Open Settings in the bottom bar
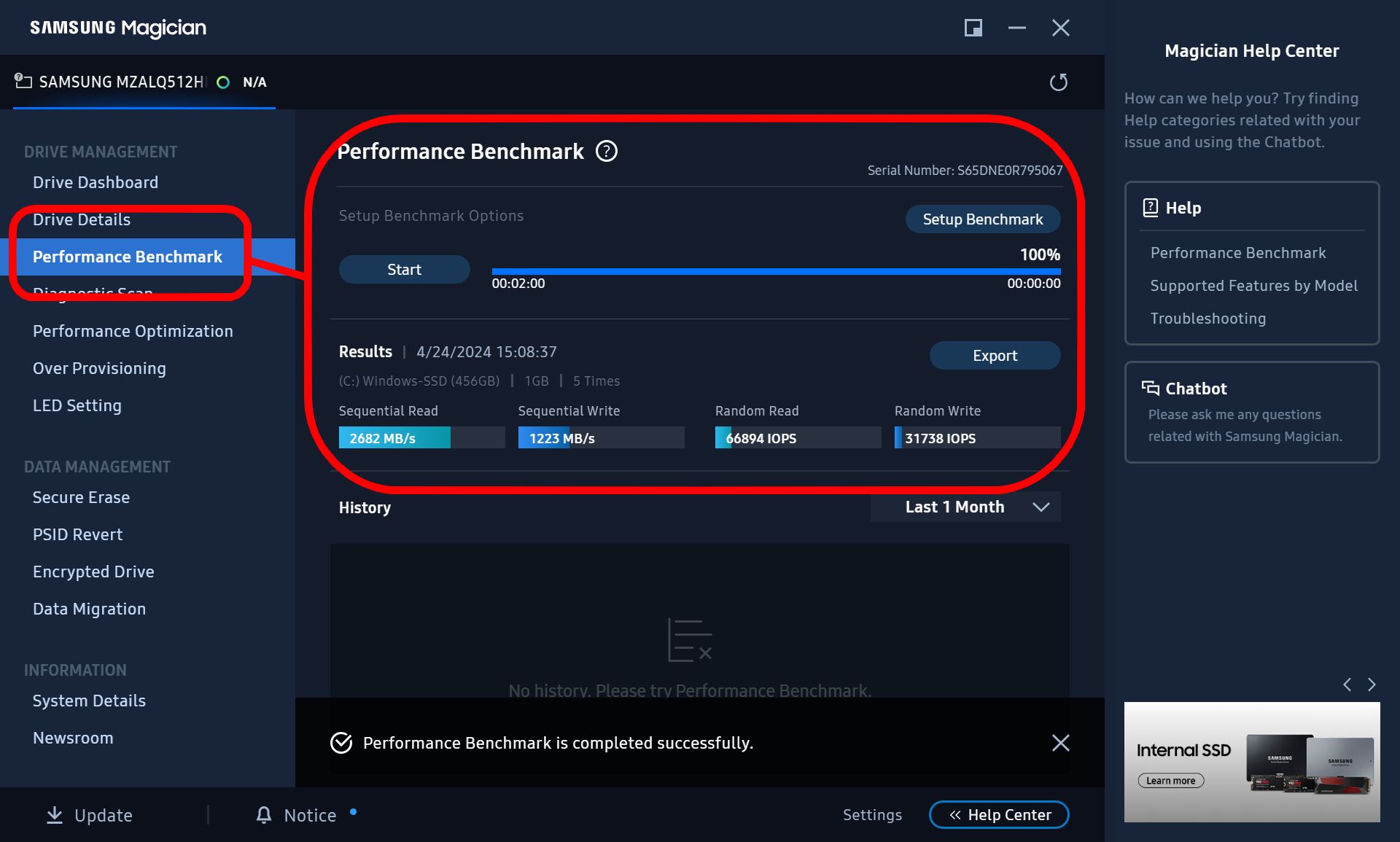Screen dimensions: 1400x842 (872, 814)
